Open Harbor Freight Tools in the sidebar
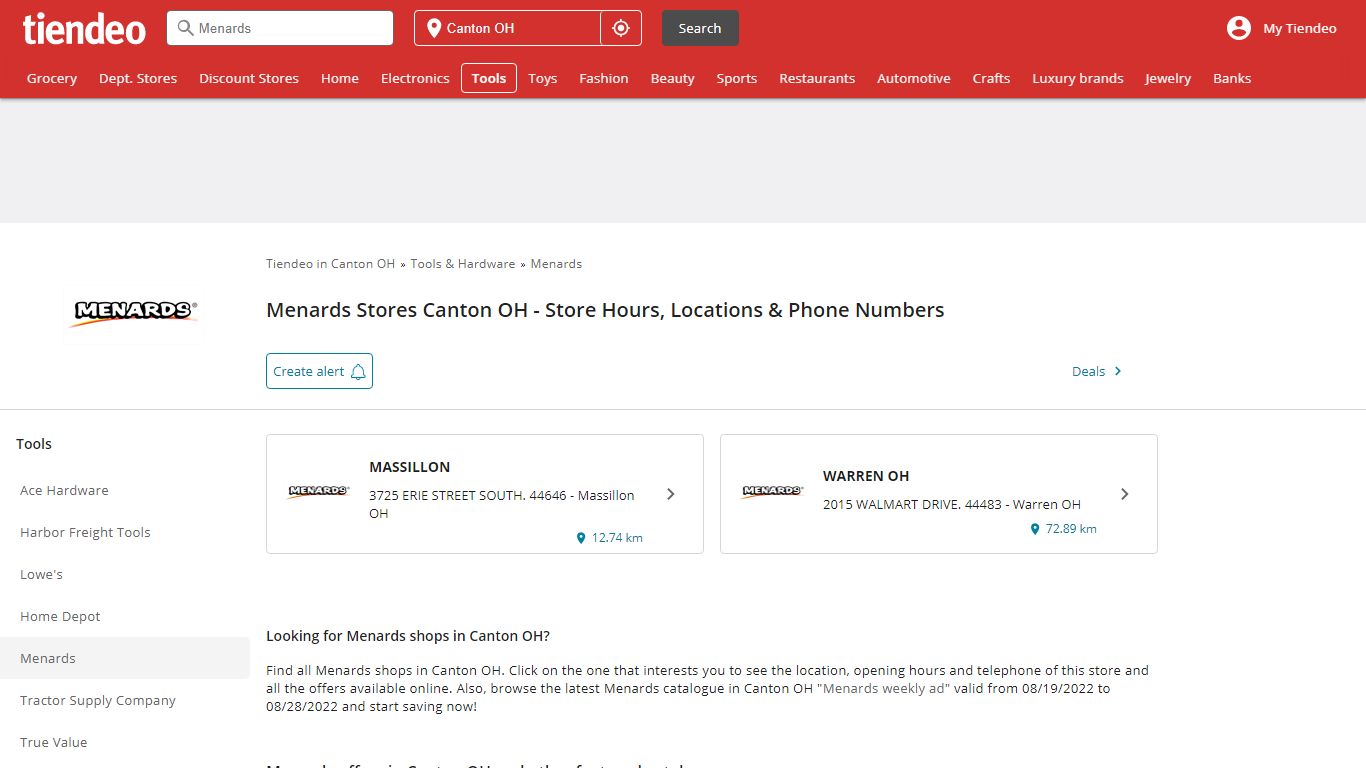The width and height of the screenshot is (1366, 768). [85, 532]
